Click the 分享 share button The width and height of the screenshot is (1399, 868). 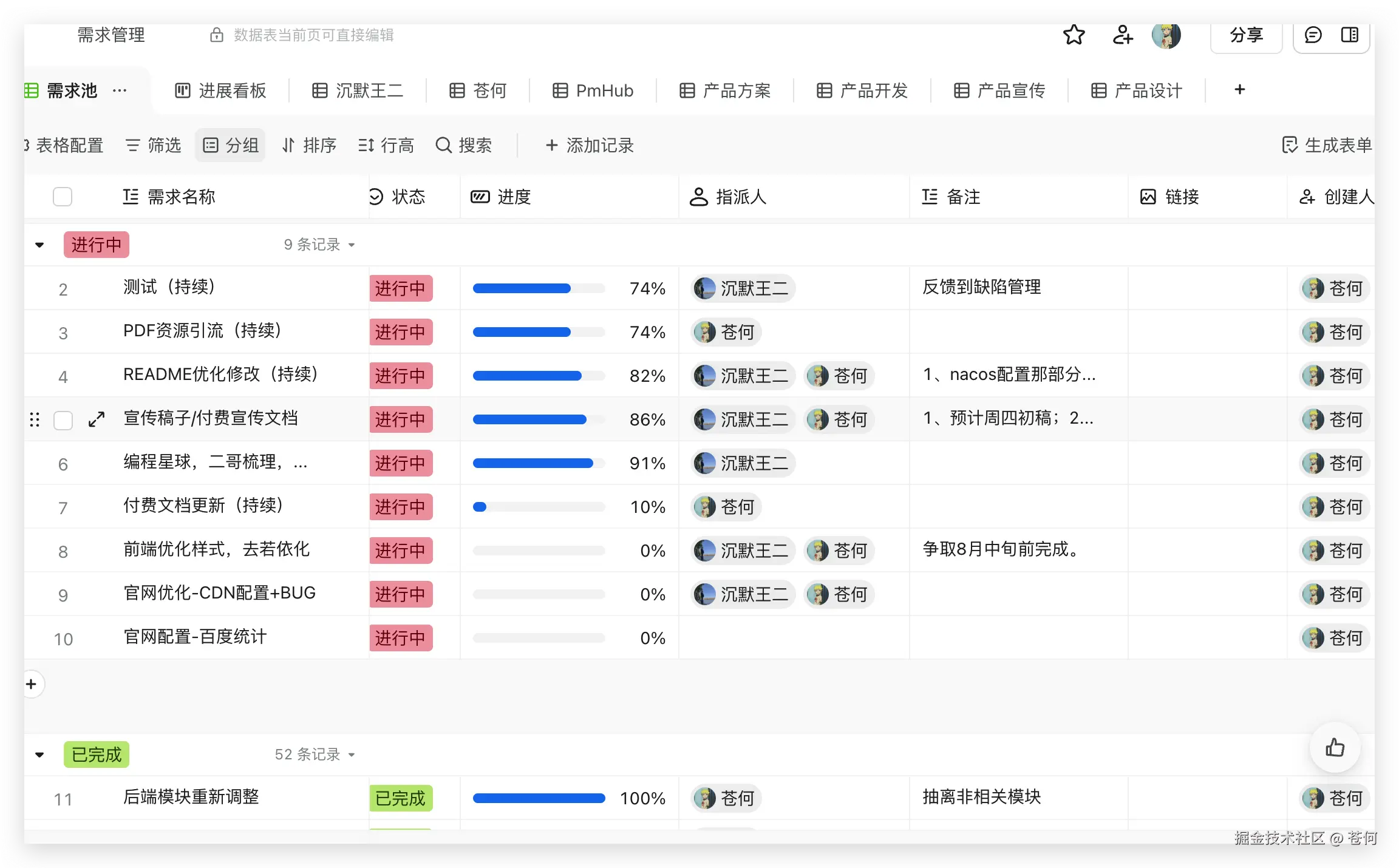tap(1246, 35)
